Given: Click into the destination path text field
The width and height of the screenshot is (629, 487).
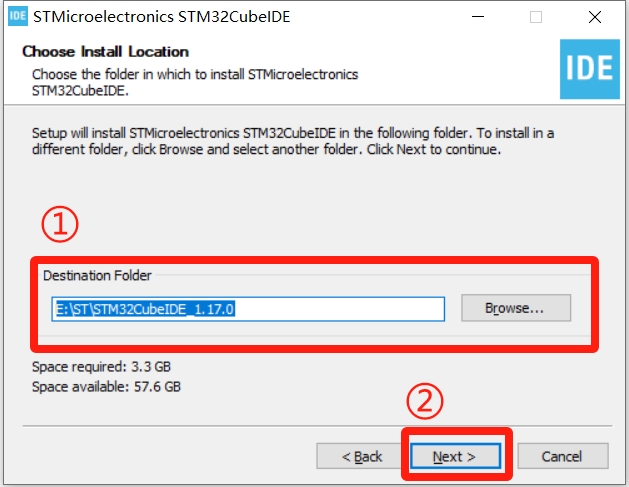Looking at the screenshot, I should [x=248, y=309].
